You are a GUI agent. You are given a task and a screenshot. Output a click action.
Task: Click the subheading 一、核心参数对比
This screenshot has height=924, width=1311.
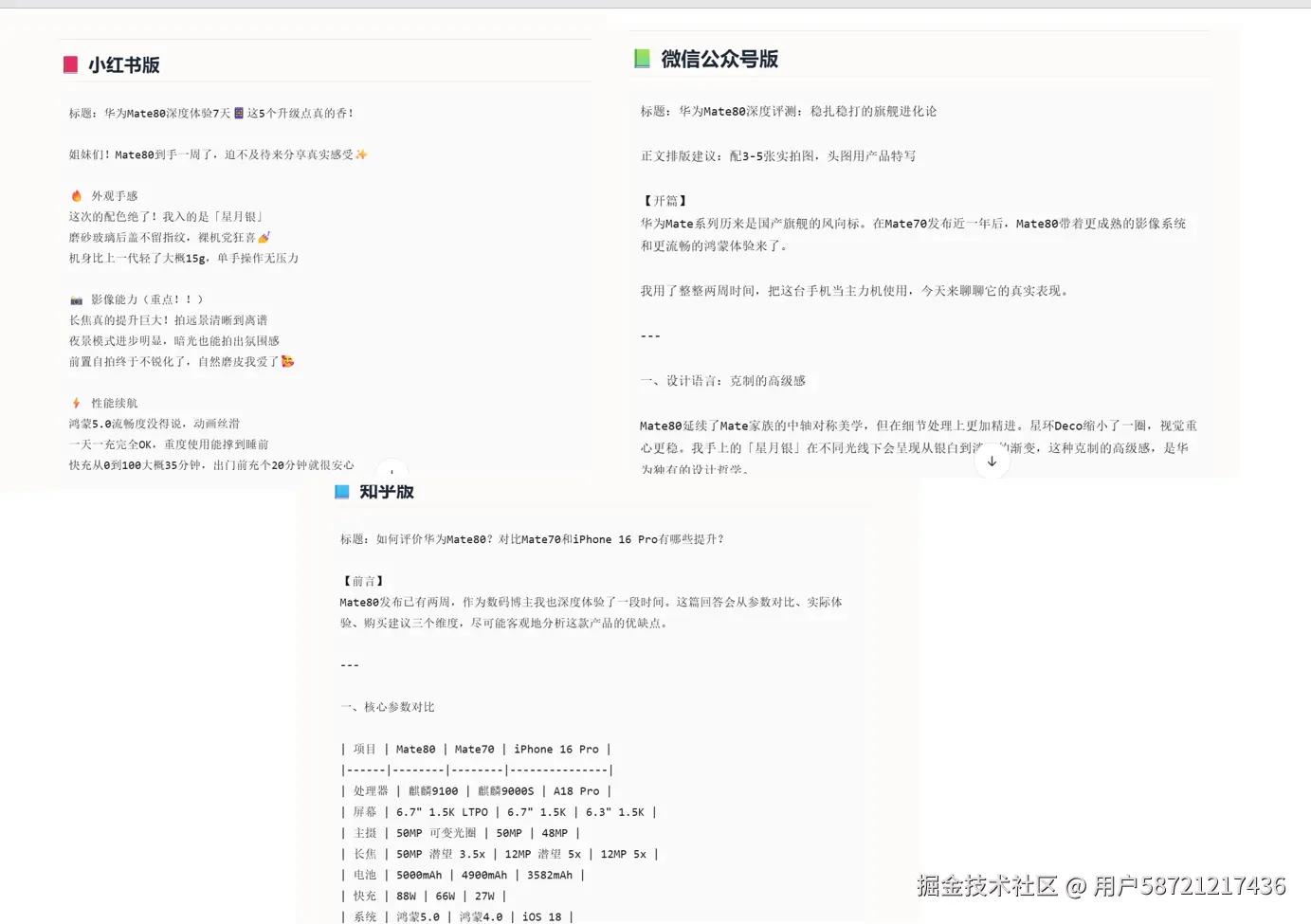388,707
